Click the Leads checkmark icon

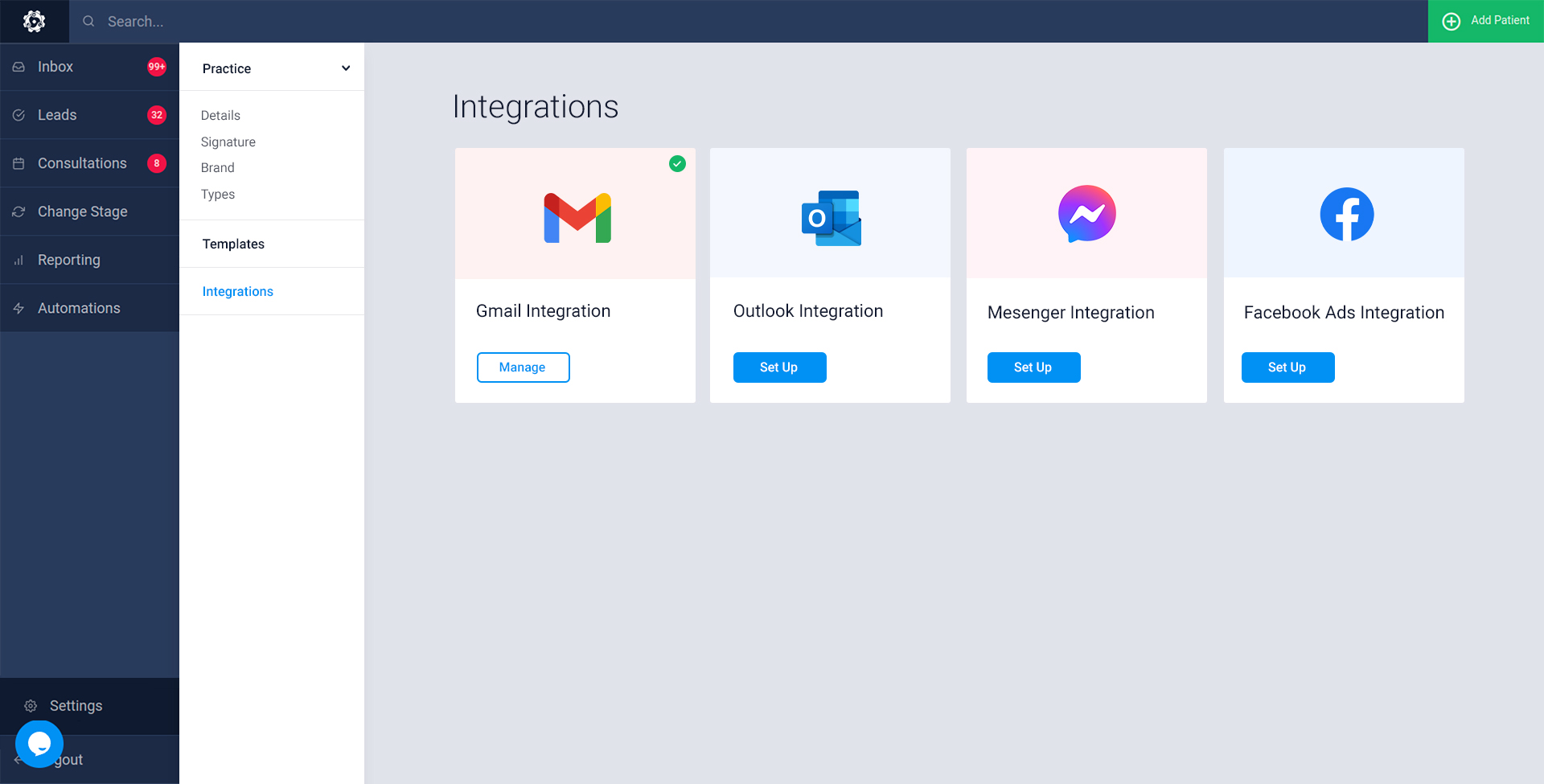(18, 115)
